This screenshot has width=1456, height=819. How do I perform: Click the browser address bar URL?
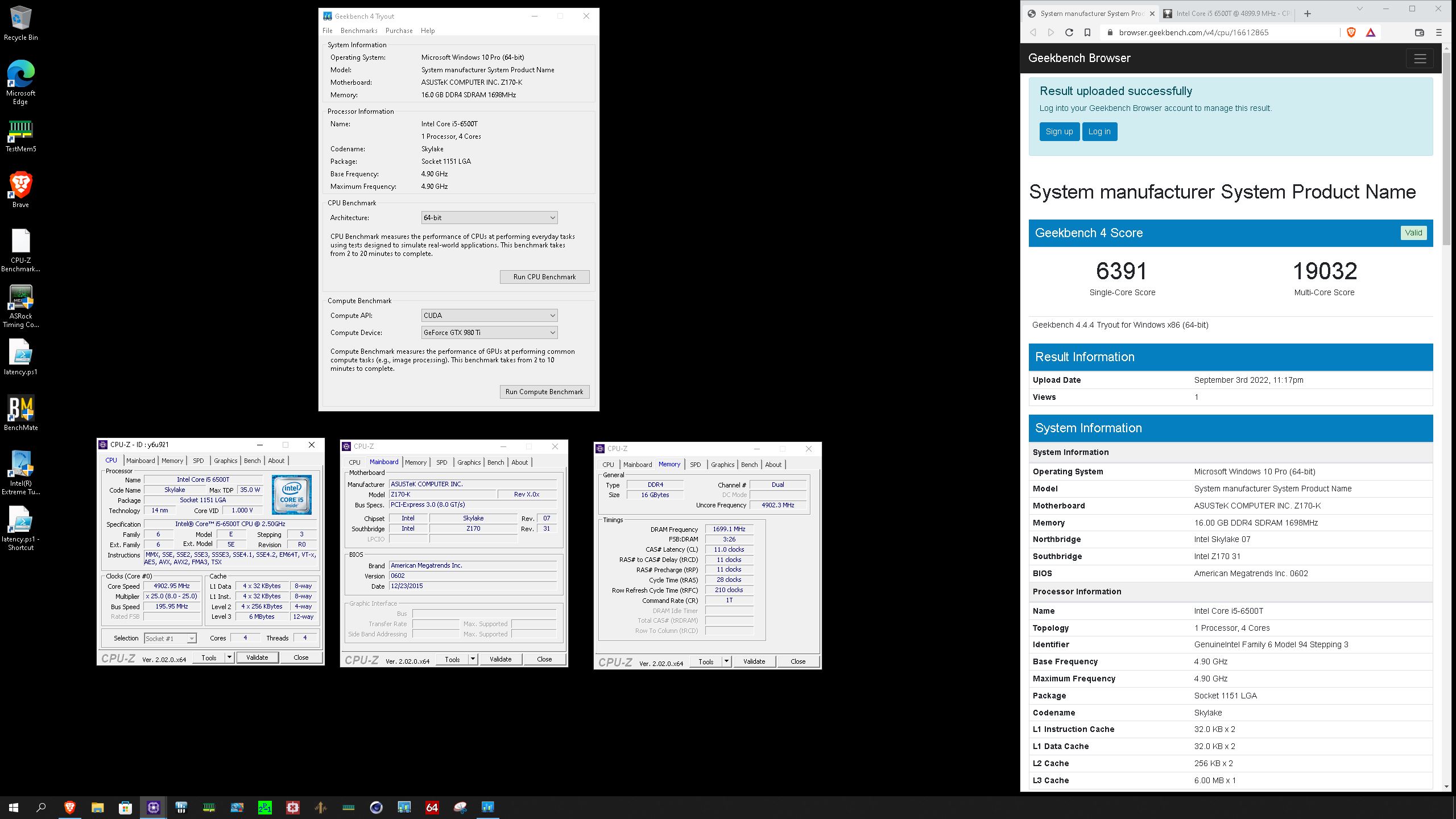click(1193, 32)
